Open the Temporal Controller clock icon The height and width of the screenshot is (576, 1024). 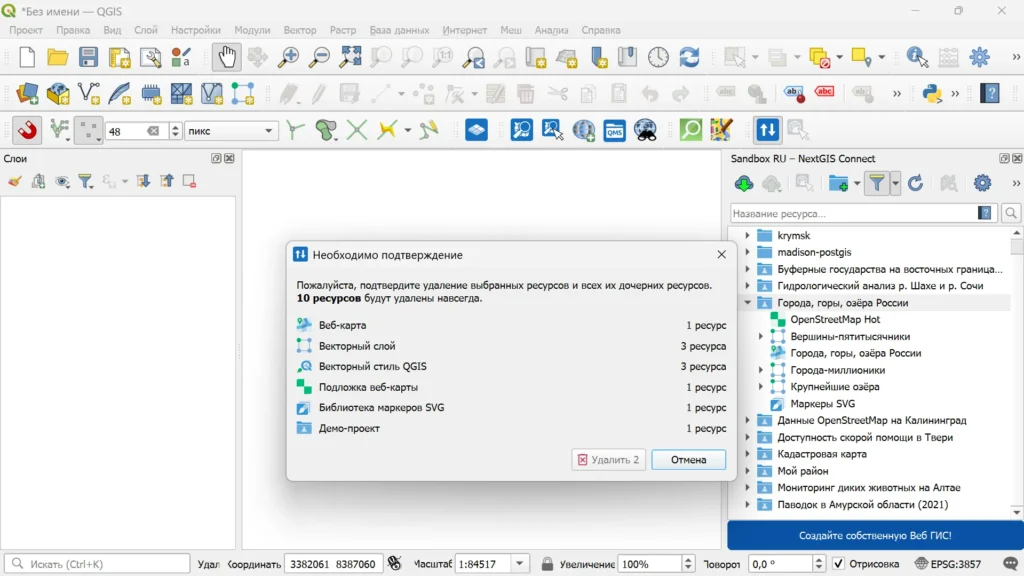tap(658, 57)
